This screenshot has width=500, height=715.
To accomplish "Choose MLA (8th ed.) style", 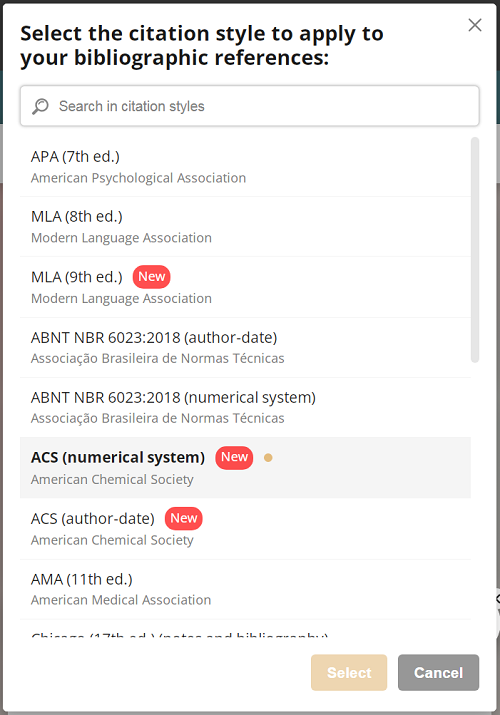I will pos(245,227).
